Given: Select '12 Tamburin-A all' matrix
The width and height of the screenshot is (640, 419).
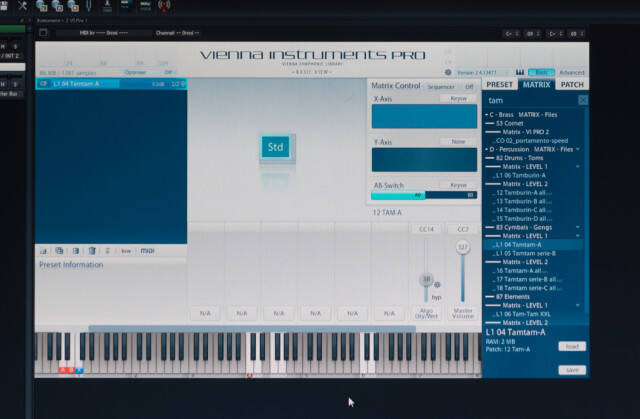Looking at the screenshot, I should (x=524, y=193).
